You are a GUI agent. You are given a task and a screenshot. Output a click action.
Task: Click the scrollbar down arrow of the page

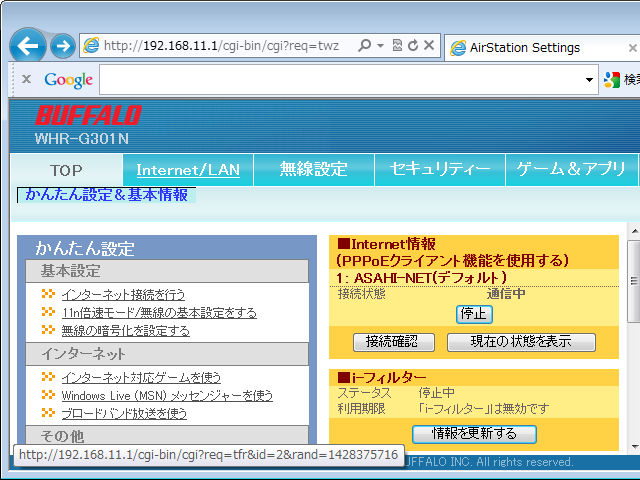coord(634,447)
